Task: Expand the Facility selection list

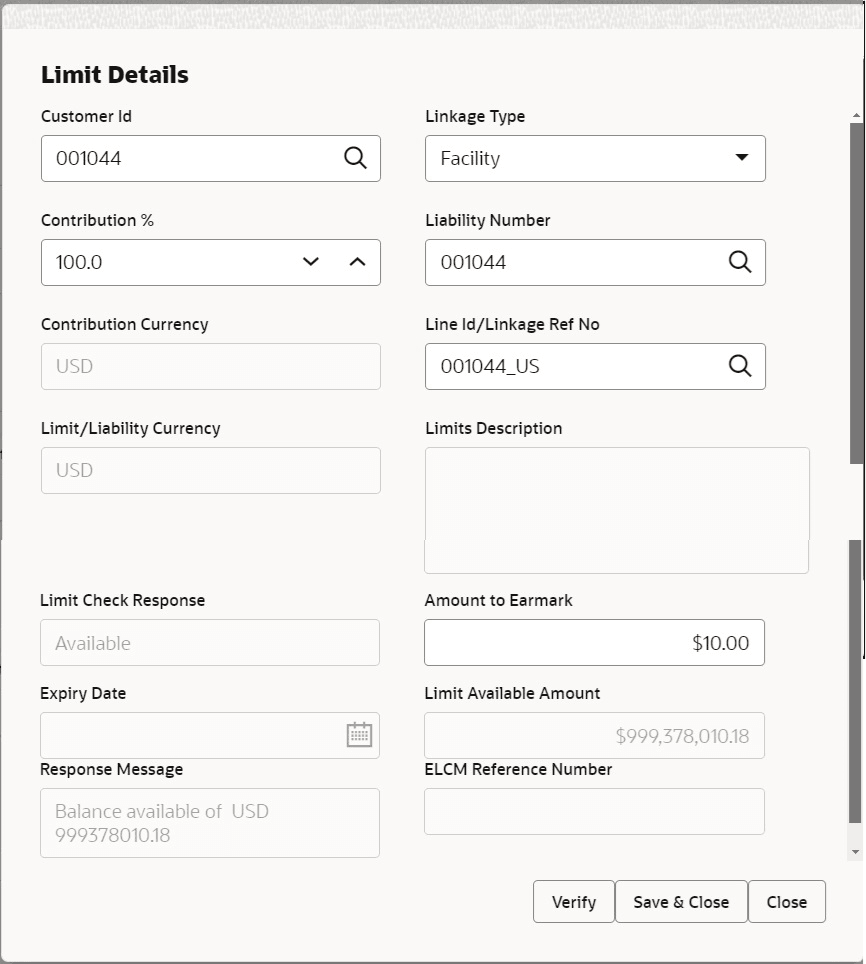Action: [741, 158]
